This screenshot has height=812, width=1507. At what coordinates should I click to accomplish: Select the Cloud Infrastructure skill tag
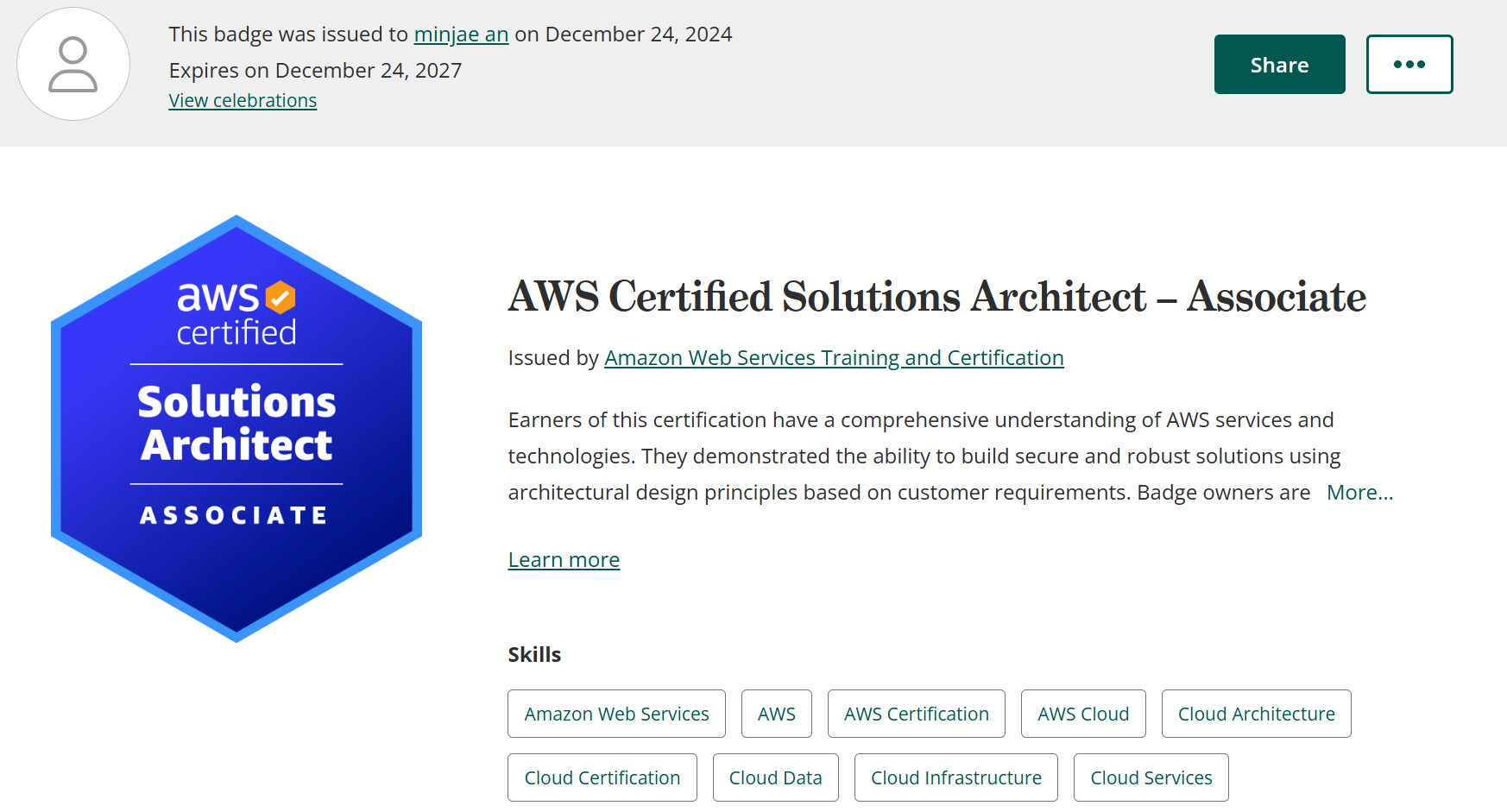[x=956, y=777]
